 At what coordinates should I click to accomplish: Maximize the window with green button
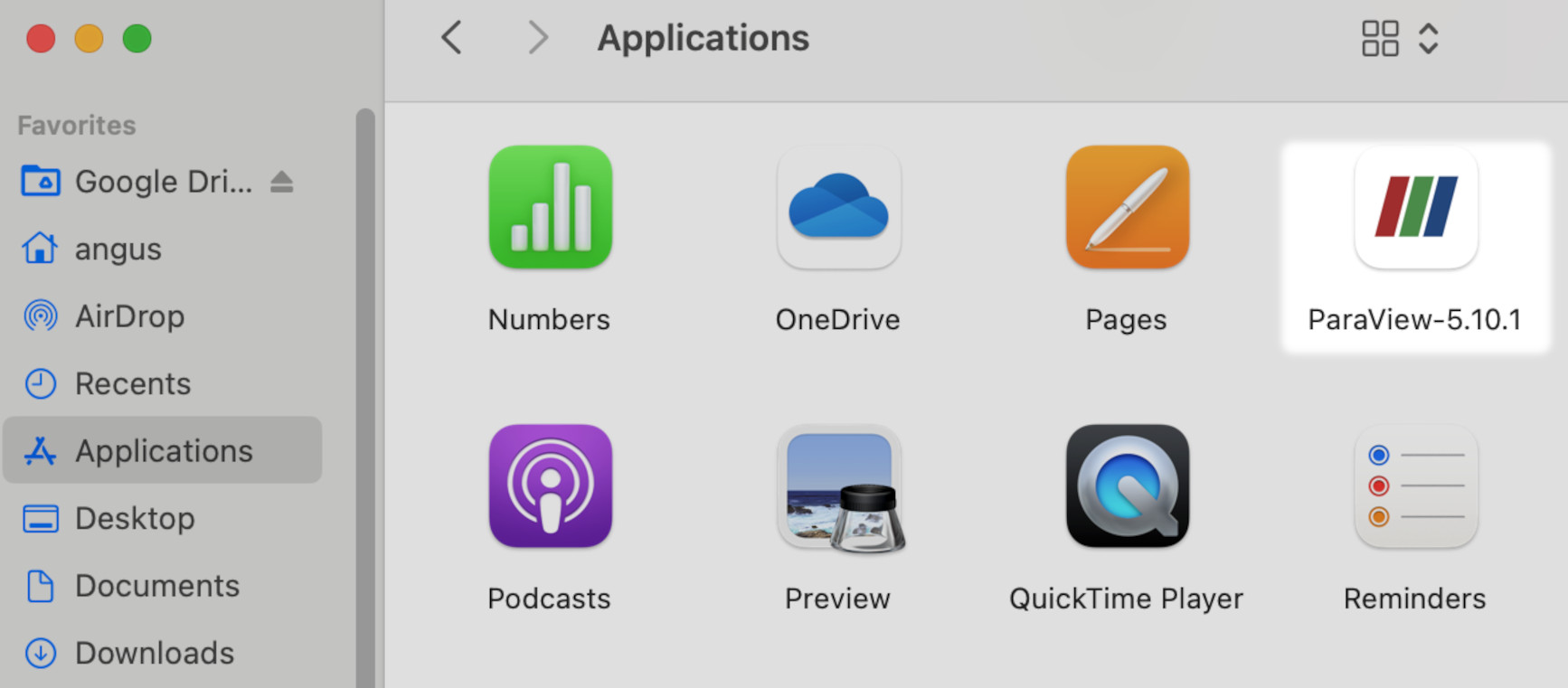137,39
